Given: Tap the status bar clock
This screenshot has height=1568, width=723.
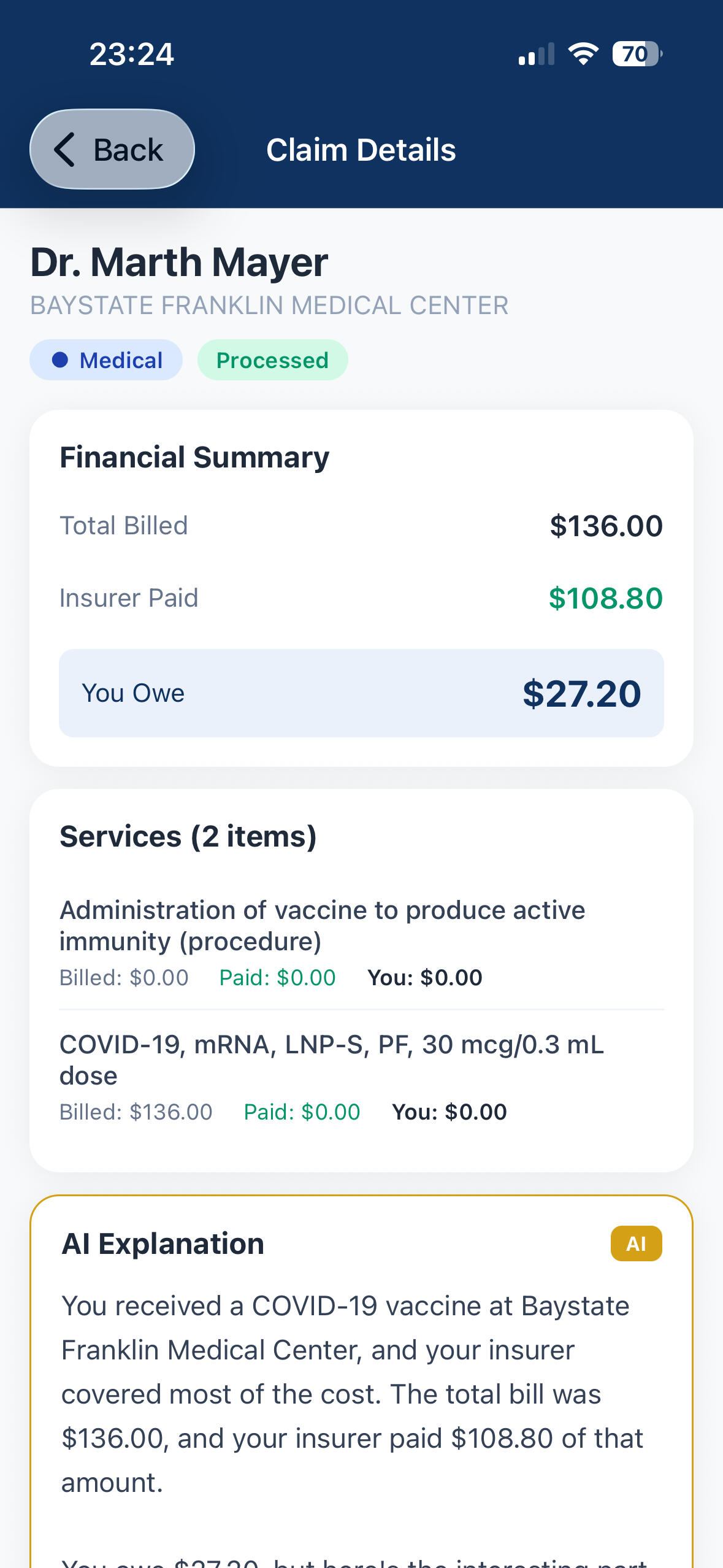Looking at the screenshot, I should tap(132, 54).
